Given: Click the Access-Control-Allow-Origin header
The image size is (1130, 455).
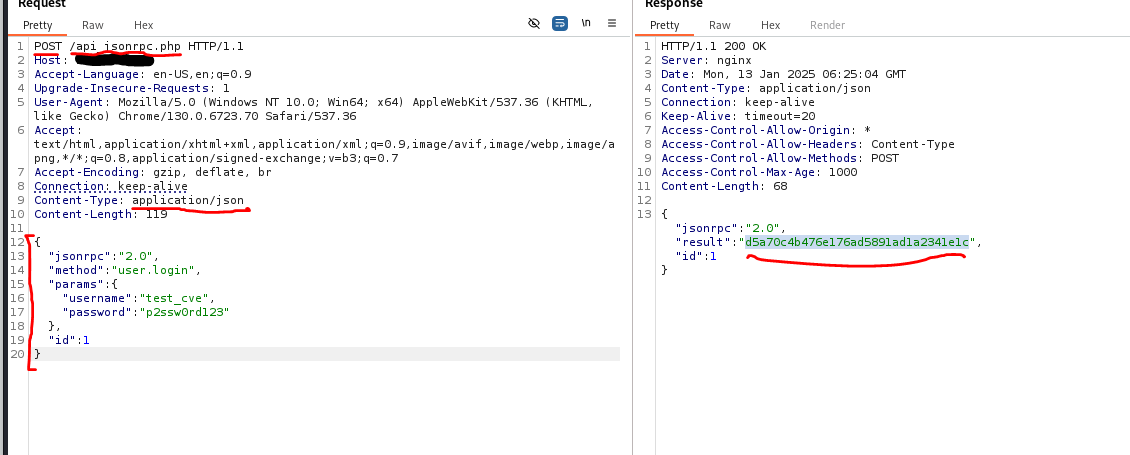Looking at the screenshot, I should [x=766, y=131].
